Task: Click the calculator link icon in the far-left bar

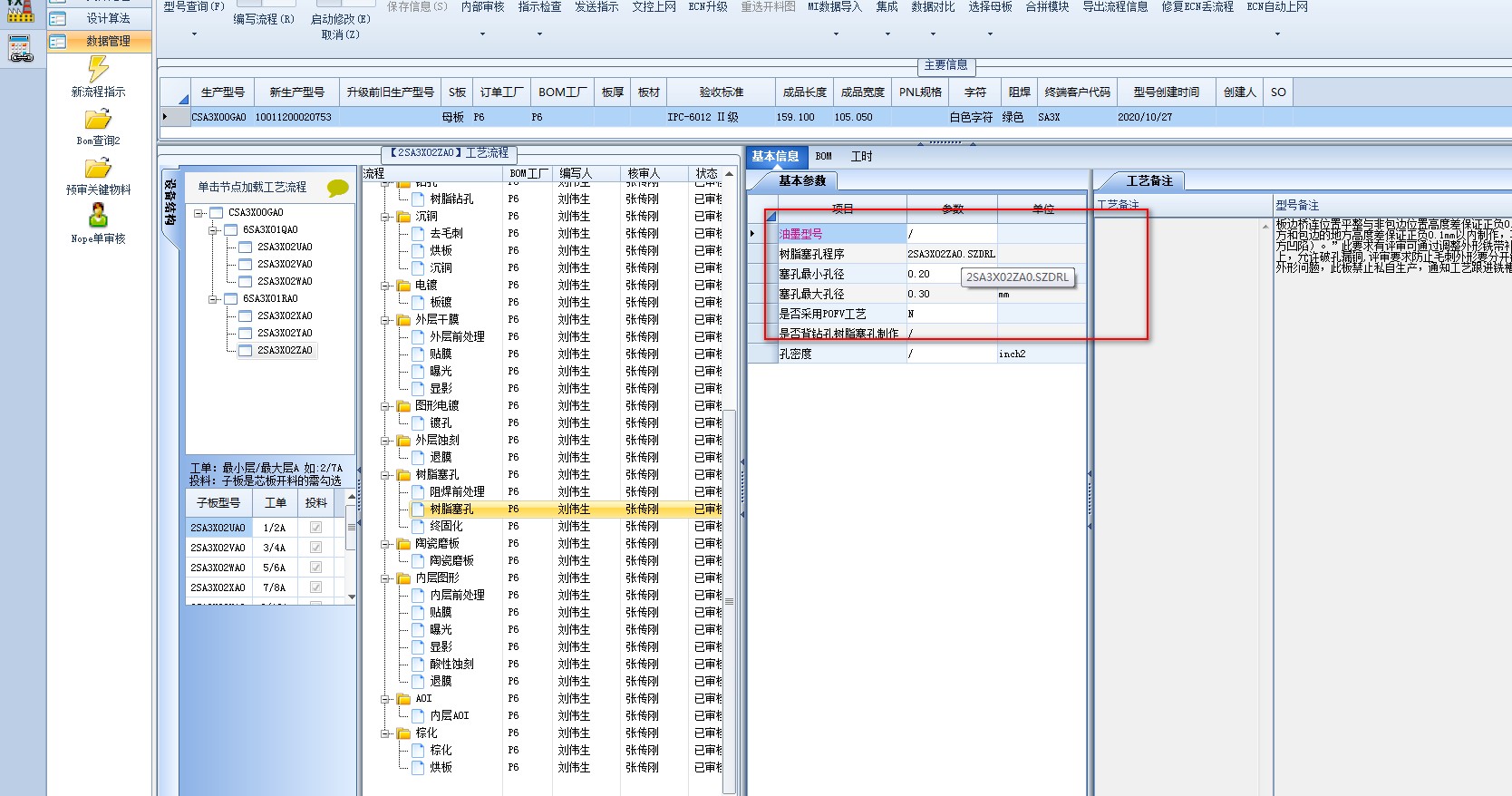Action: coord(20,48)
